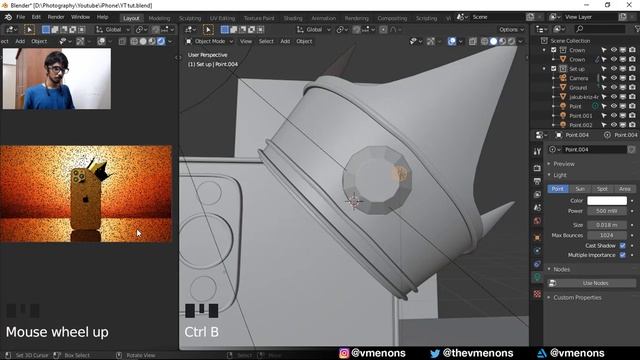
Task: Disable the Multiple Importance checkbox
Action: 622,255
